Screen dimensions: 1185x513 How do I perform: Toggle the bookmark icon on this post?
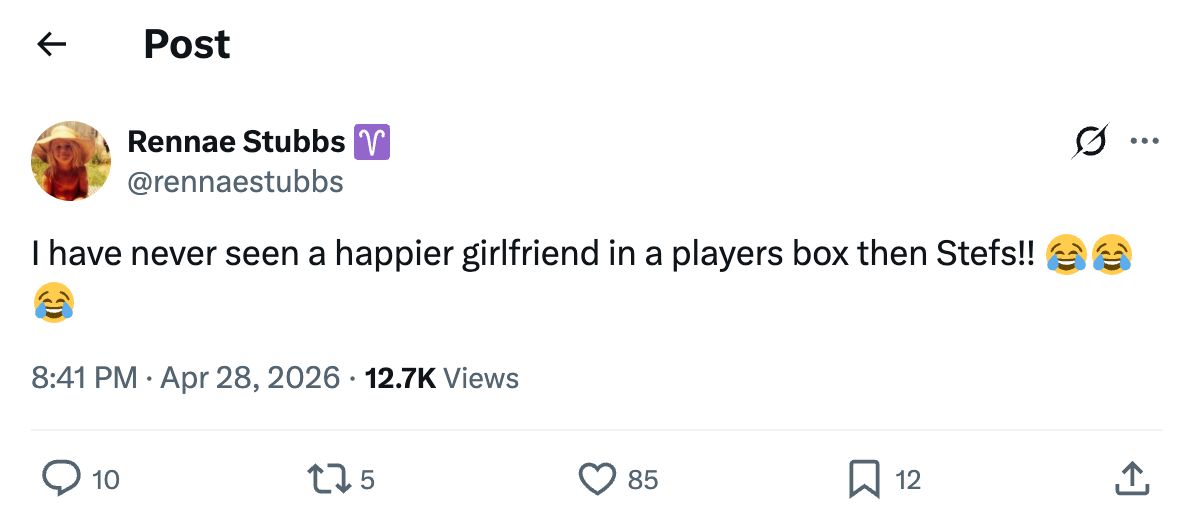(863, 479)
